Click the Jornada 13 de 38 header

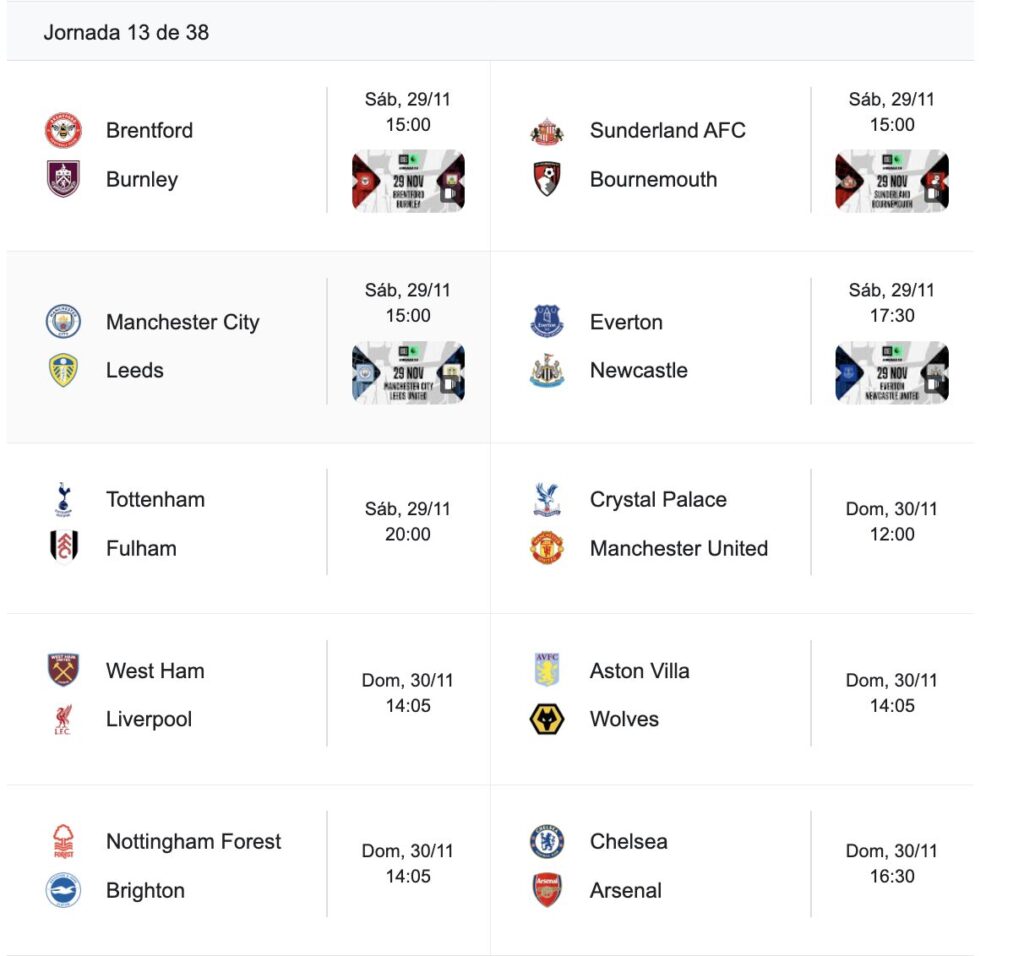click(x=126, y=32)
